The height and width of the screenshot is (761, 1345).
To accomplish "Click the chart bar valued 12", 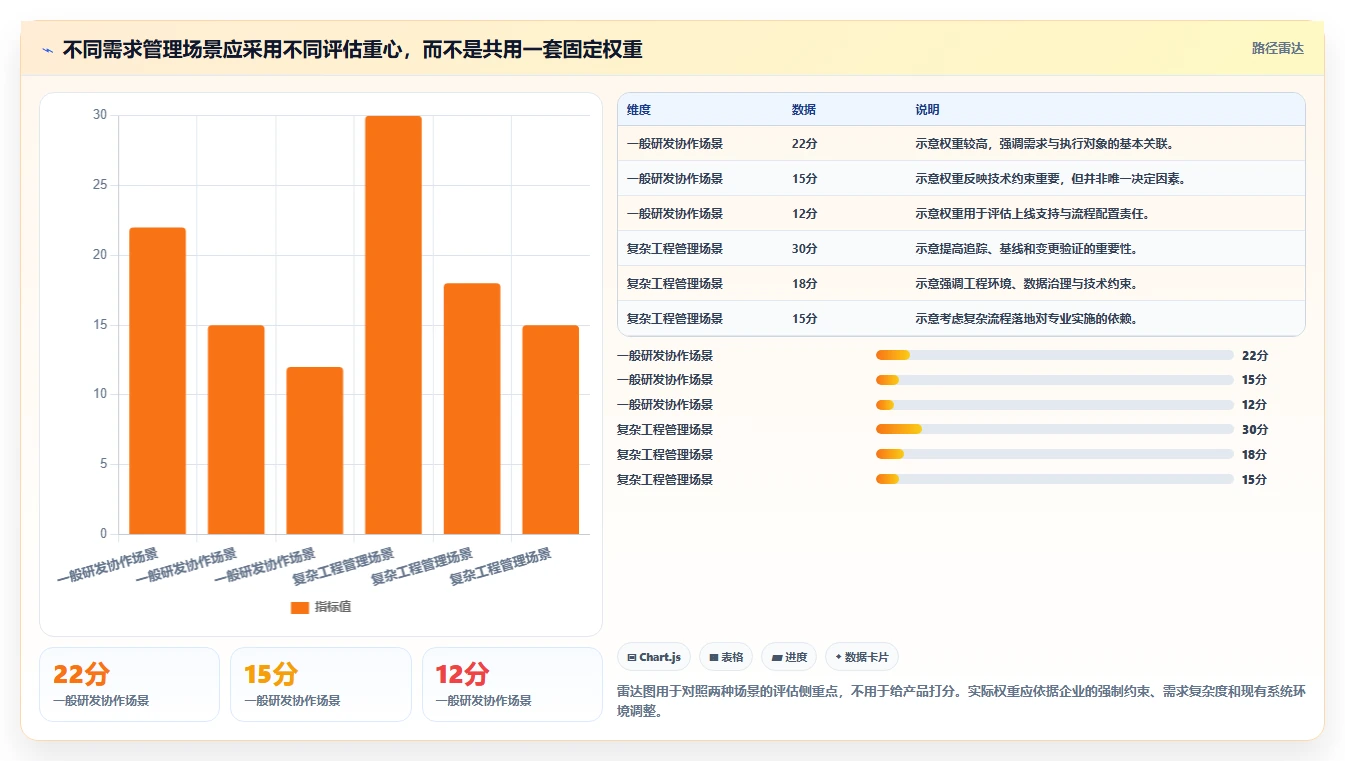I will point(314,450).
